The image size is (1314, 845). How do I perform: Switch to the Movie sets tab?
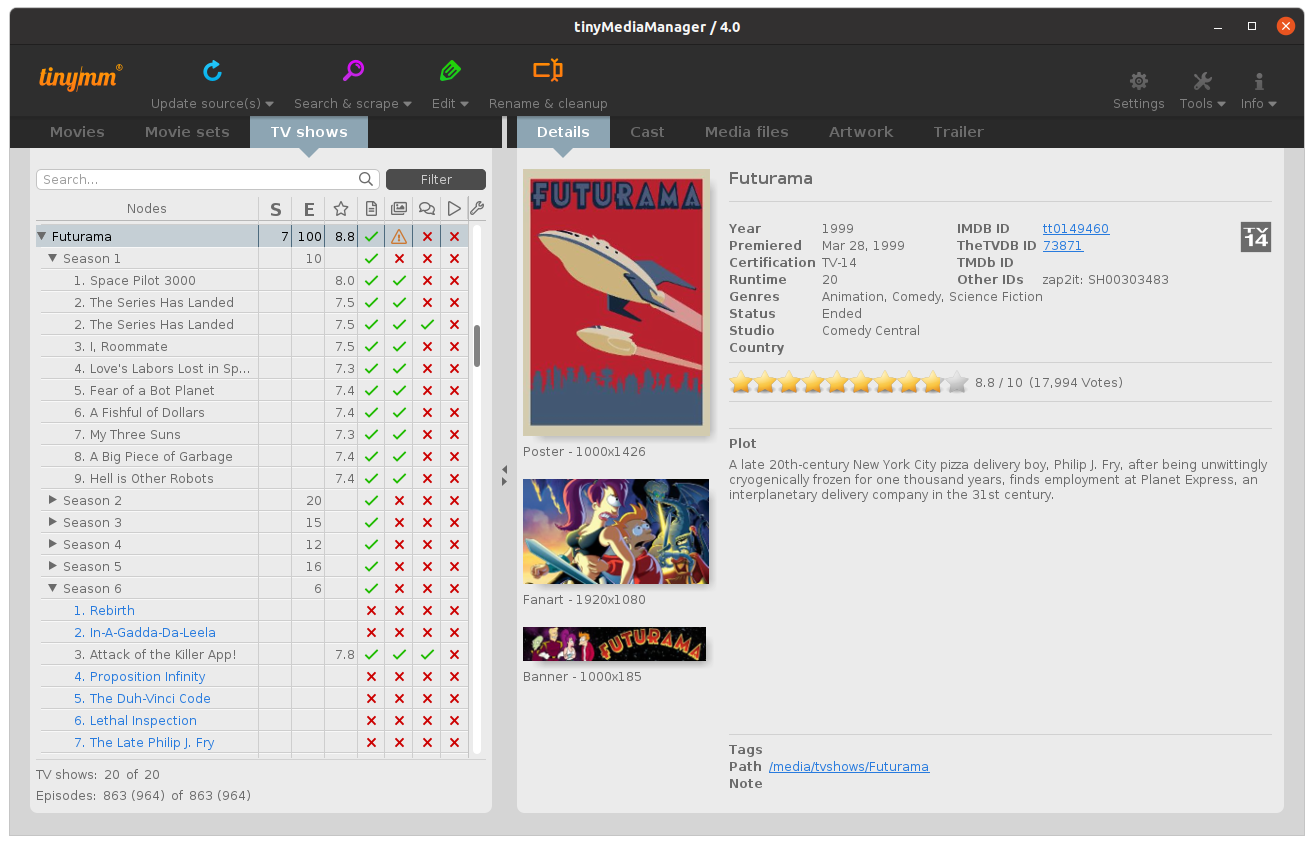(187, 132)
